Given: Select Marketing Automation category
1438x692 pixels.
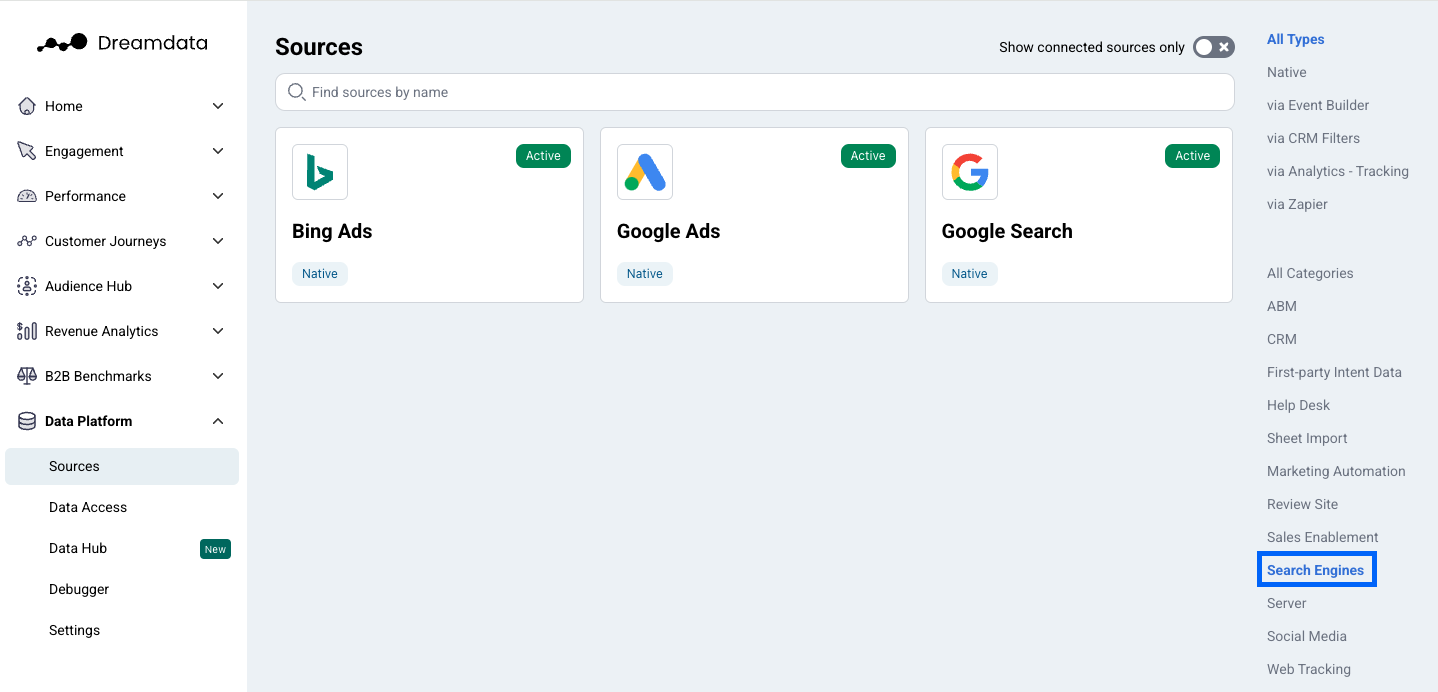Looking at the screenshot, I should 1336,471.
